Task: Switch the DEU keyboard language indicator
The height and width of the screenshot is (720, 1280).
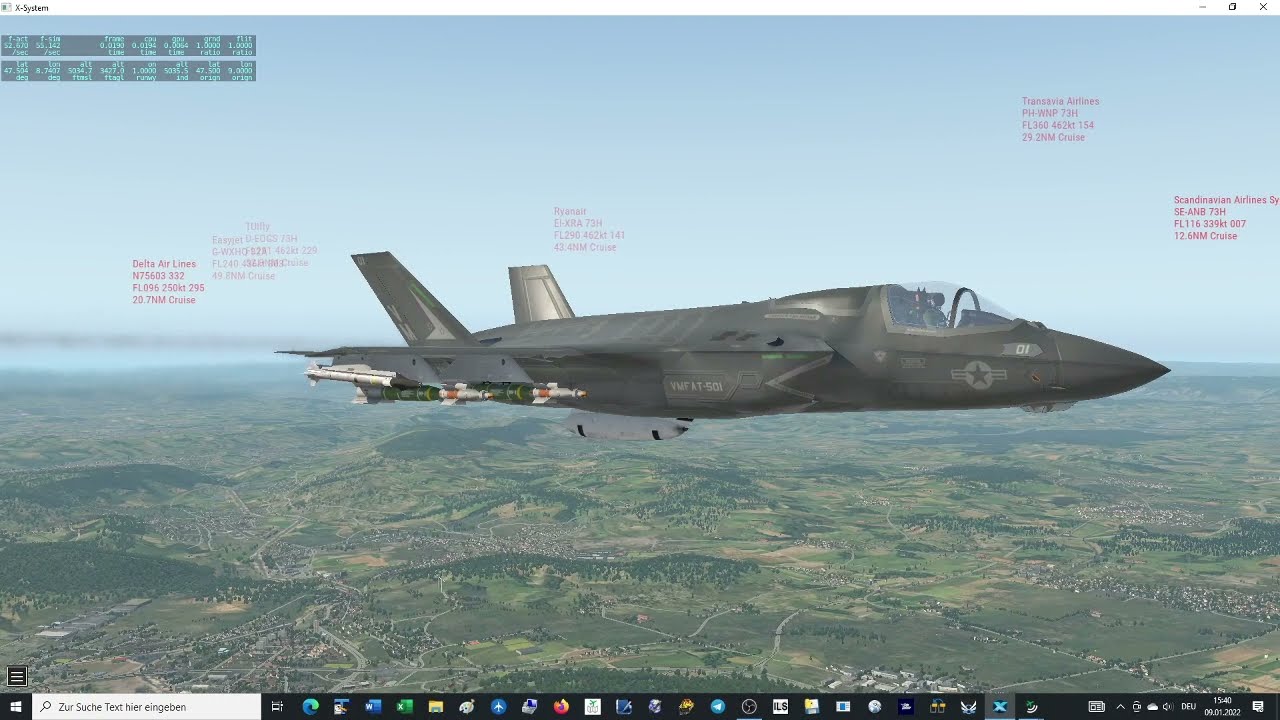Action: [x=1188, y=706]
